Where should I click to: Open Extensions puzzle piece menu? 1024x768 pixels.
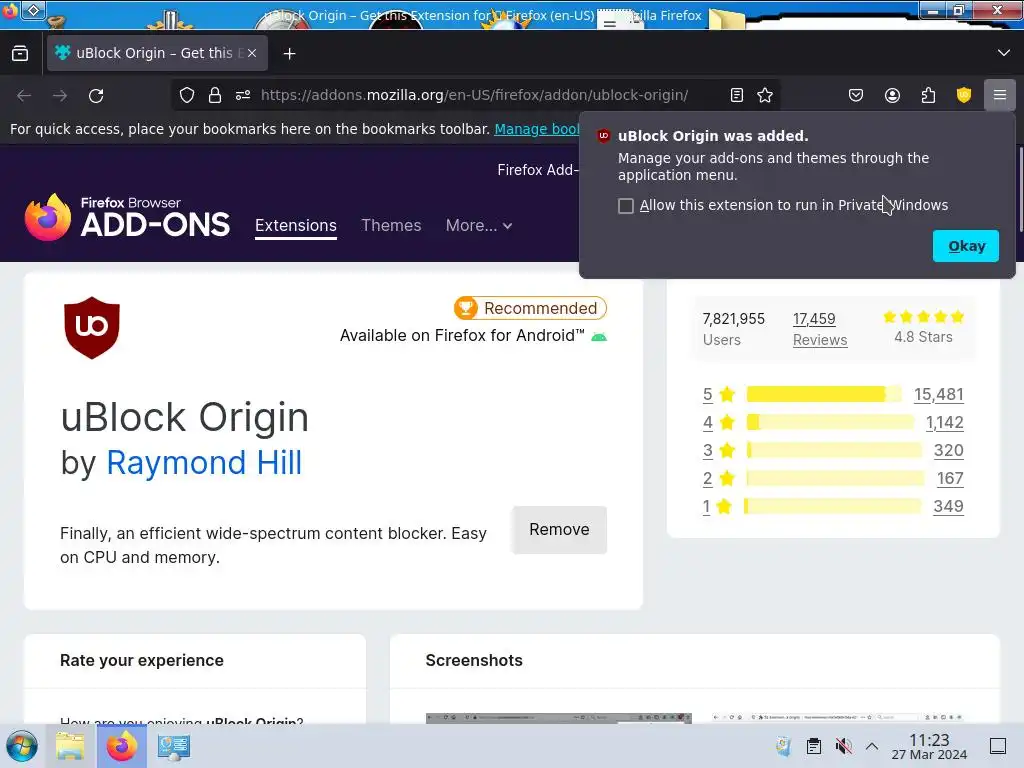[928, 95]
